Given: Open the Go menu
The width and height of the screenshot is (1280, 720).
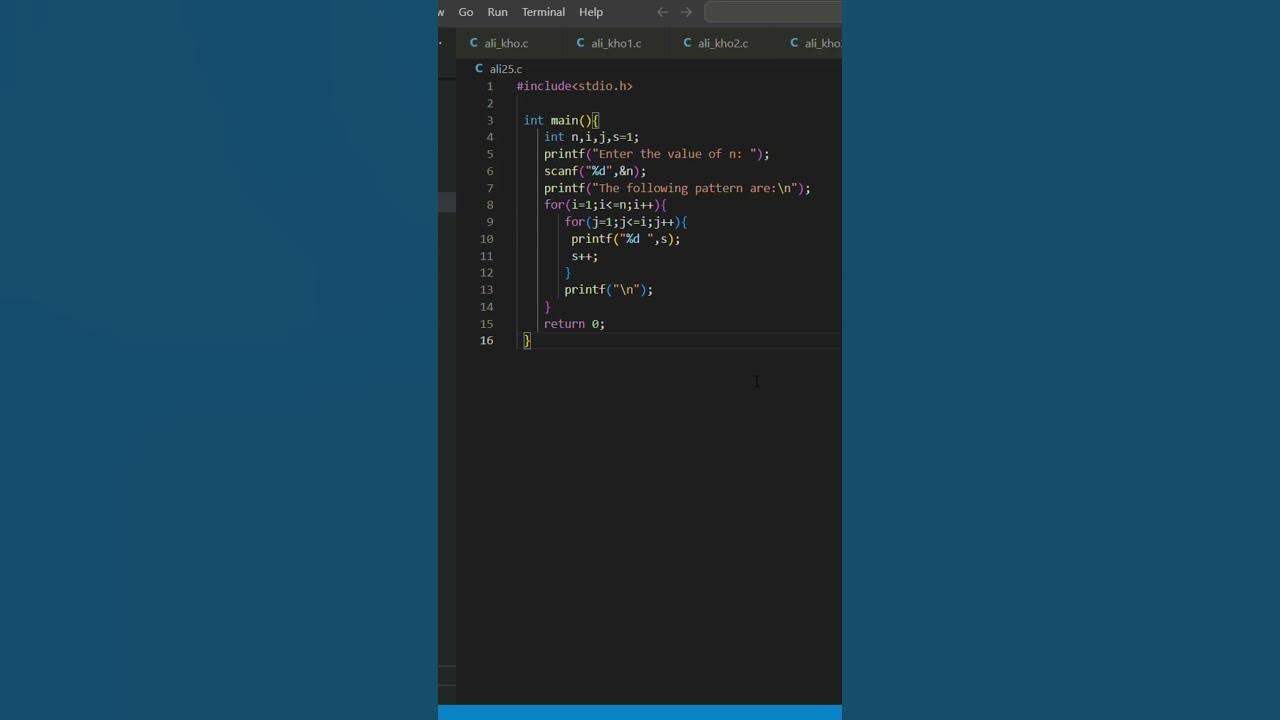Looking at the screenshot, I should (x=466, y=12).
